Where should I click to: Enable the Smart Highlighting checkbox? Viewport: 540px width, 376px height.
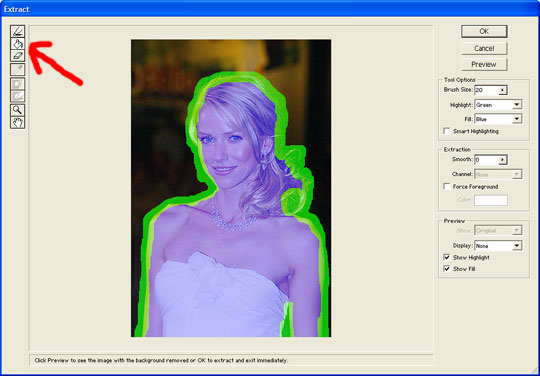pyautogui.click(x=447, y=131)
